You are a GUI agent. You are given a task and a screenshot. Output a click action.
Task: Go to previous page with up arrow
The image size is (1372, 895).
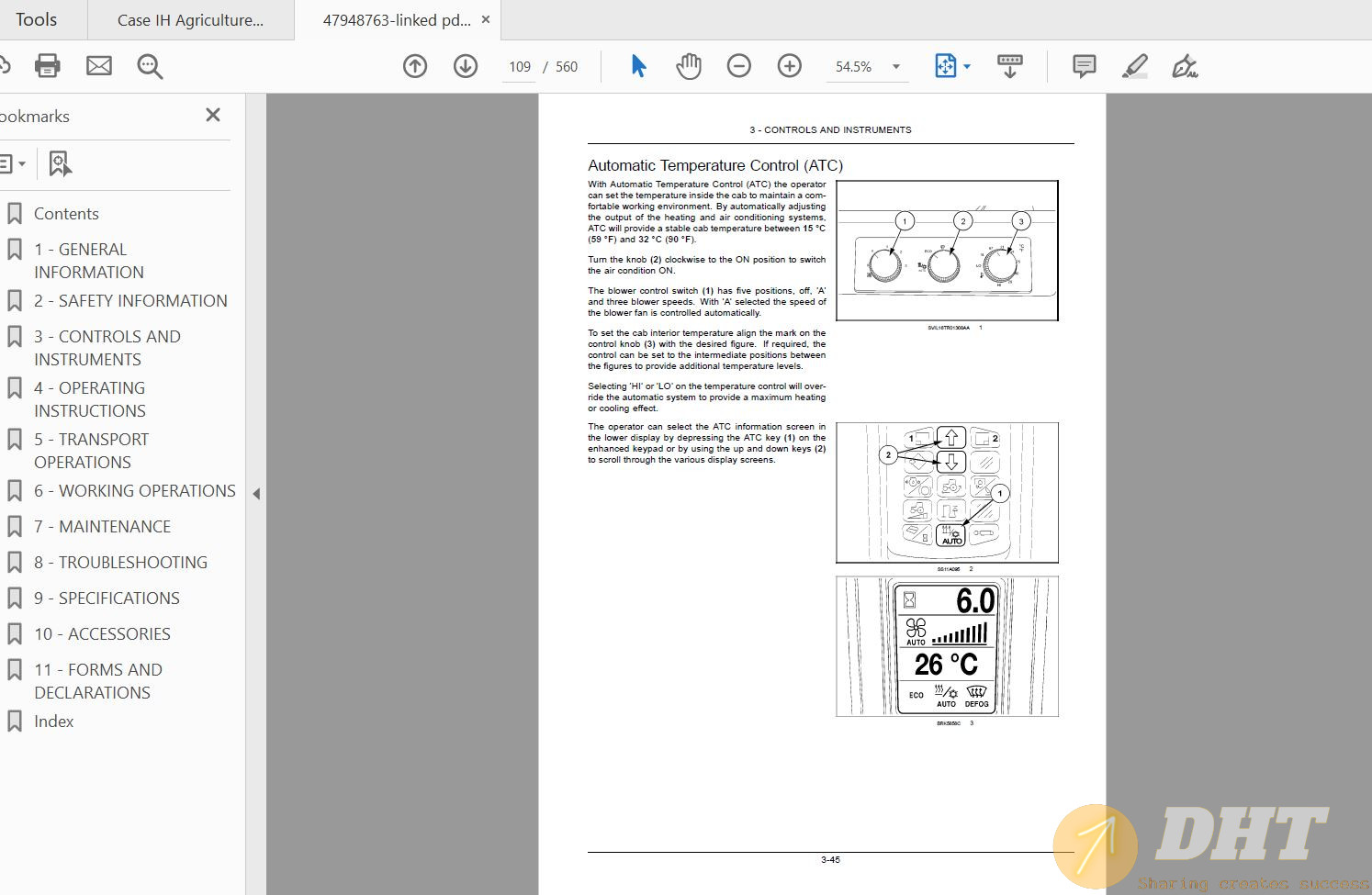[415, 66]
